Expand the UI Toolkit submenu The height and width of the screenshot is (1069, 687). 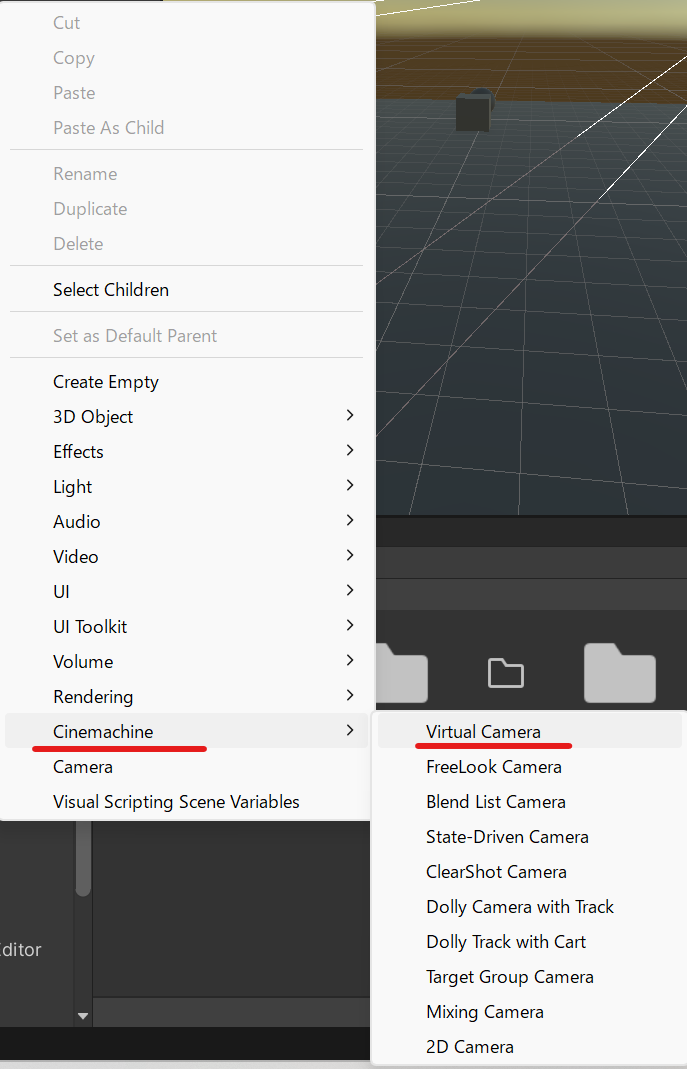89,626
